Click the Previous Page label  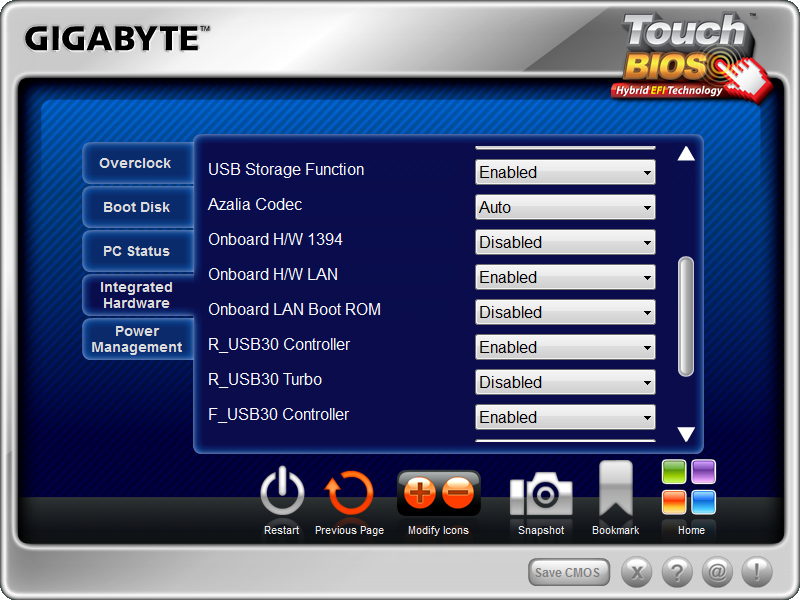click(349, 531)
